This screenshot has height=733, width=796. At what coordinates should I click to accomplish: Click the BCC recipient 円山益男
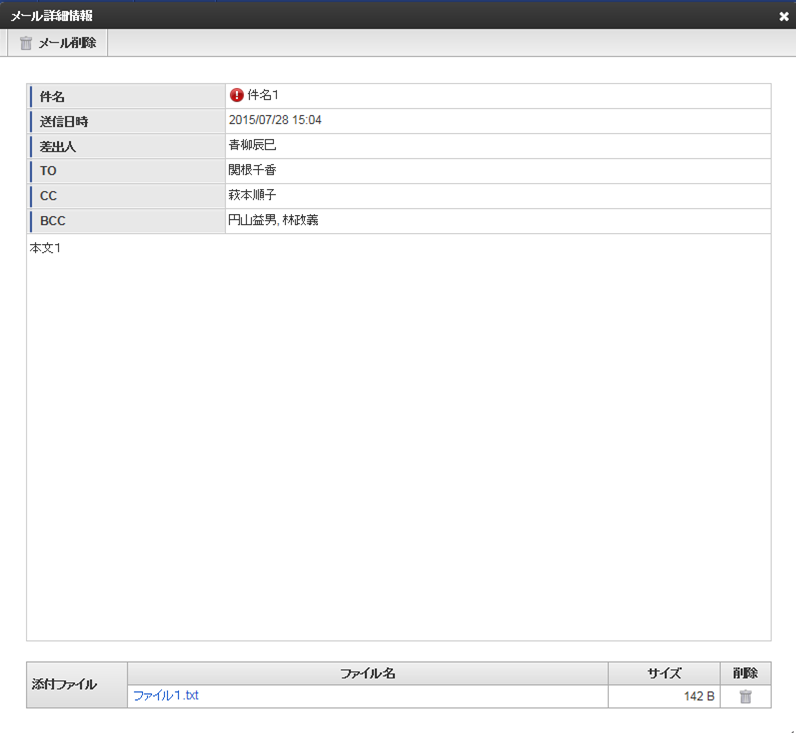[x=252, y=220]
